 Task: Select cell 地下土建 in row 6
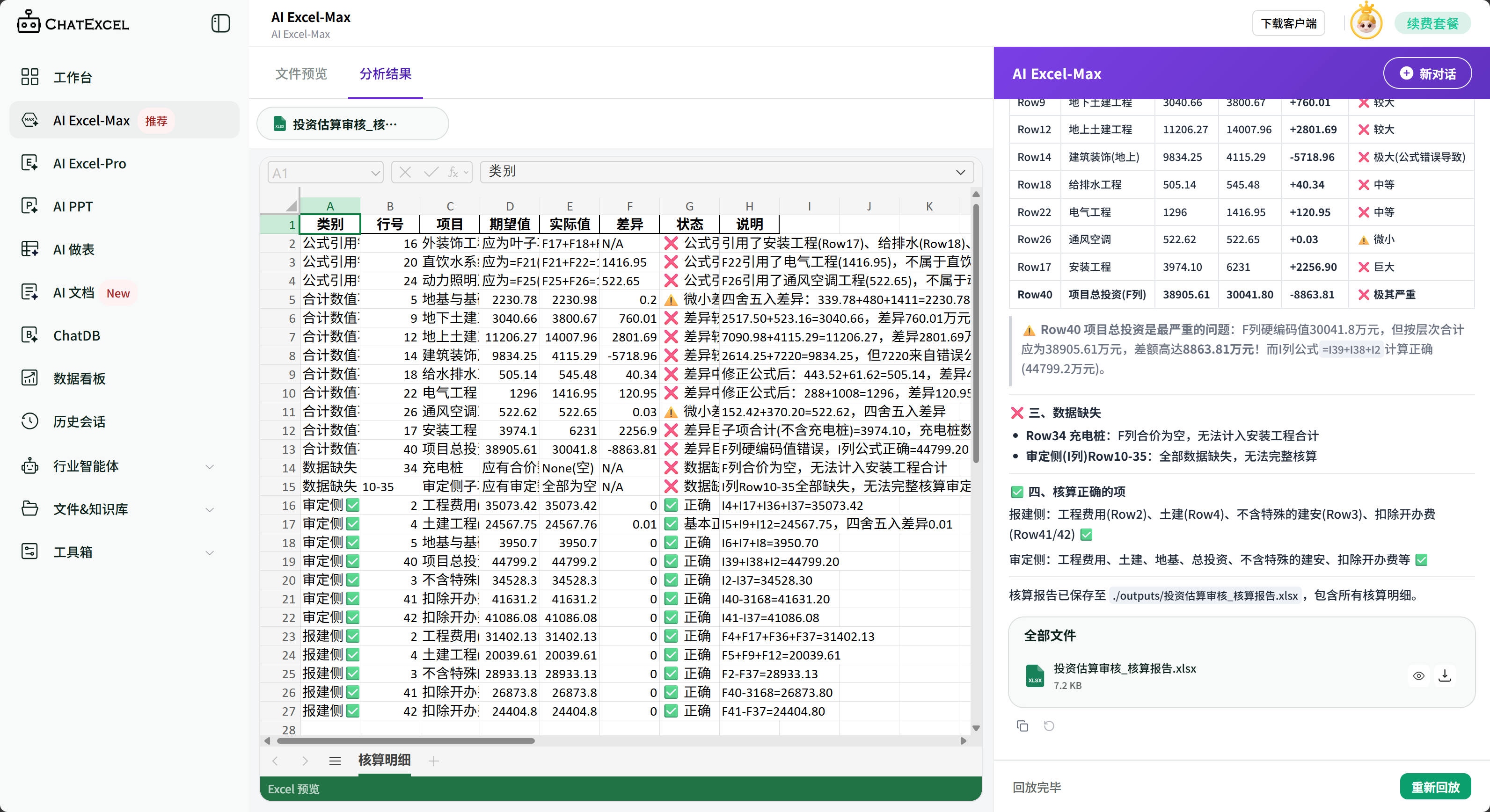(x=449, y=318)
